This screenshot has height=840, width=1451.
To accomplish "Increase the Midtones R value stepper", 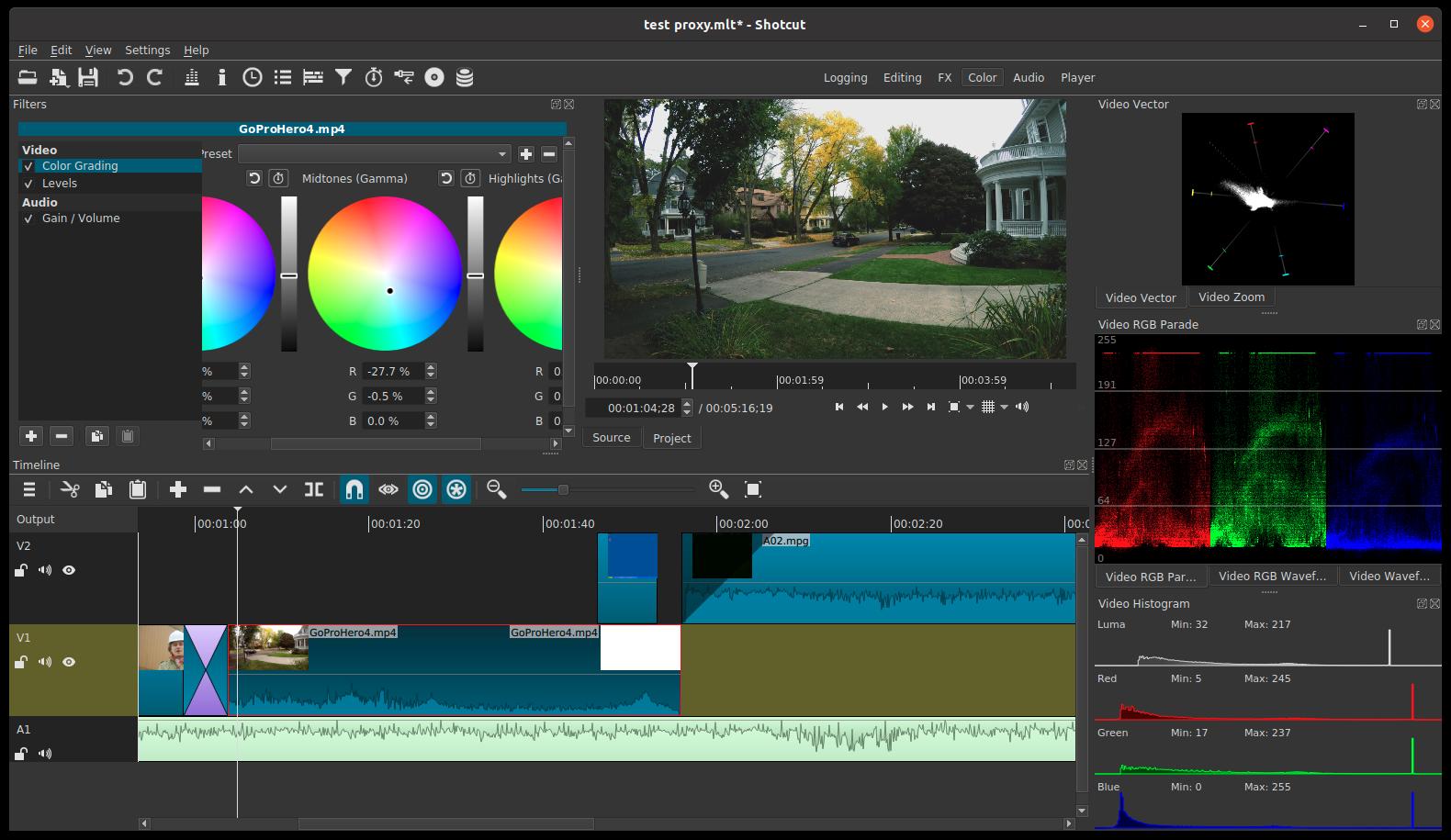I will 431,368.
